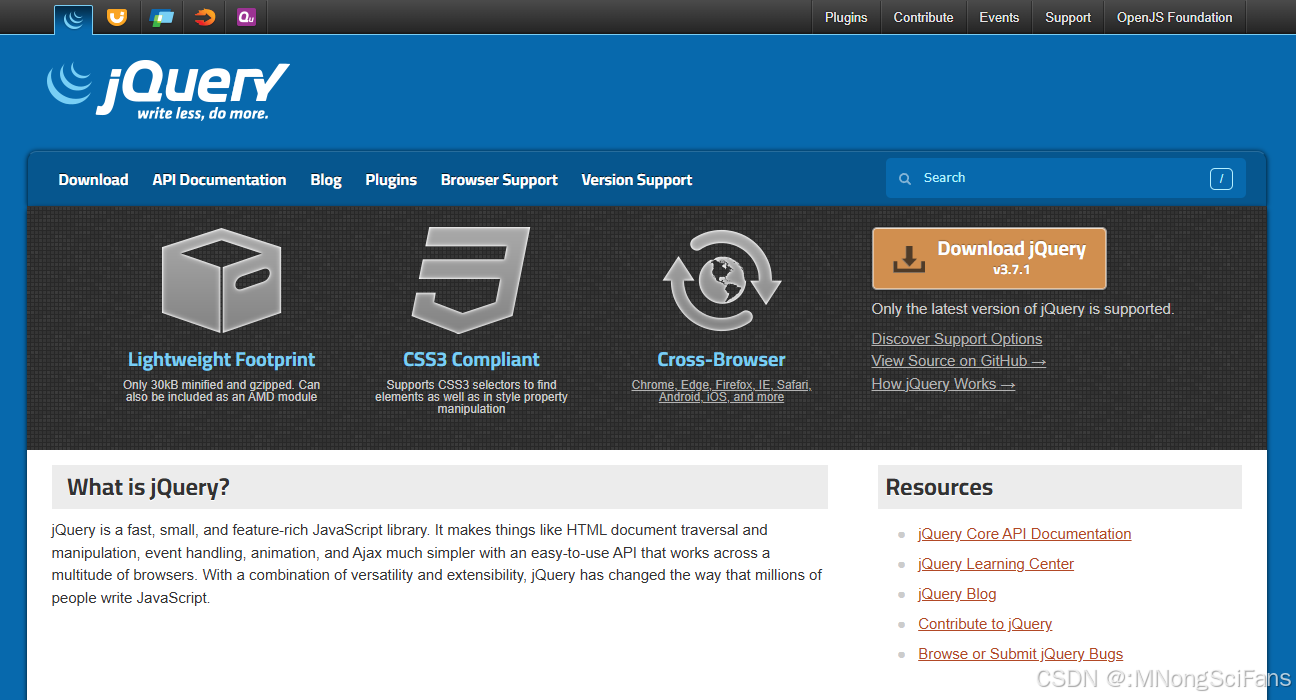Click the Download jQuery v3.7.1 button
Viewport: 1296px width, 700px height.
tap(989, 259)
